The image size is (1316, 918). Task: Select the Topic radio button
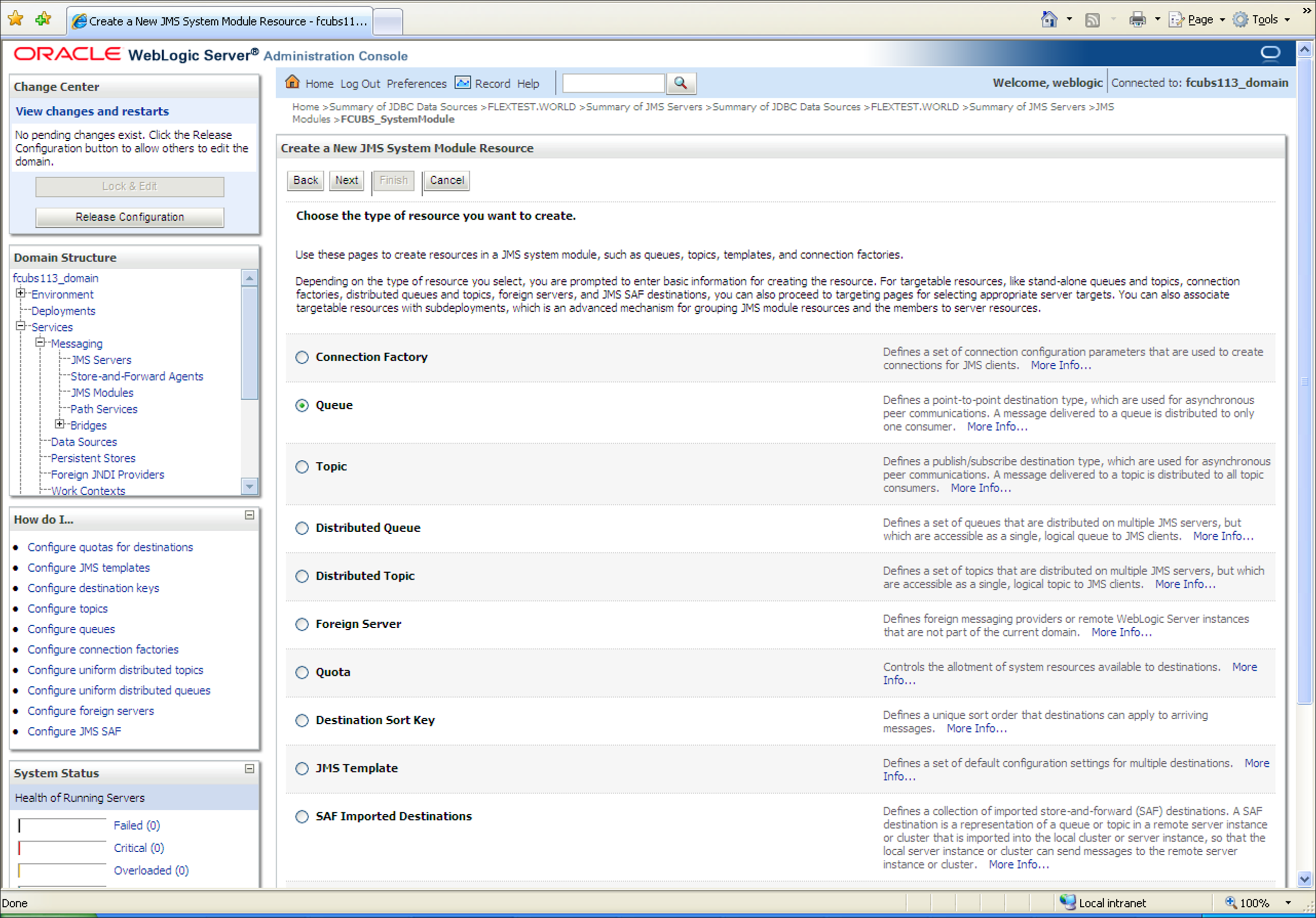pyautogui.click(x=302, y=467)
